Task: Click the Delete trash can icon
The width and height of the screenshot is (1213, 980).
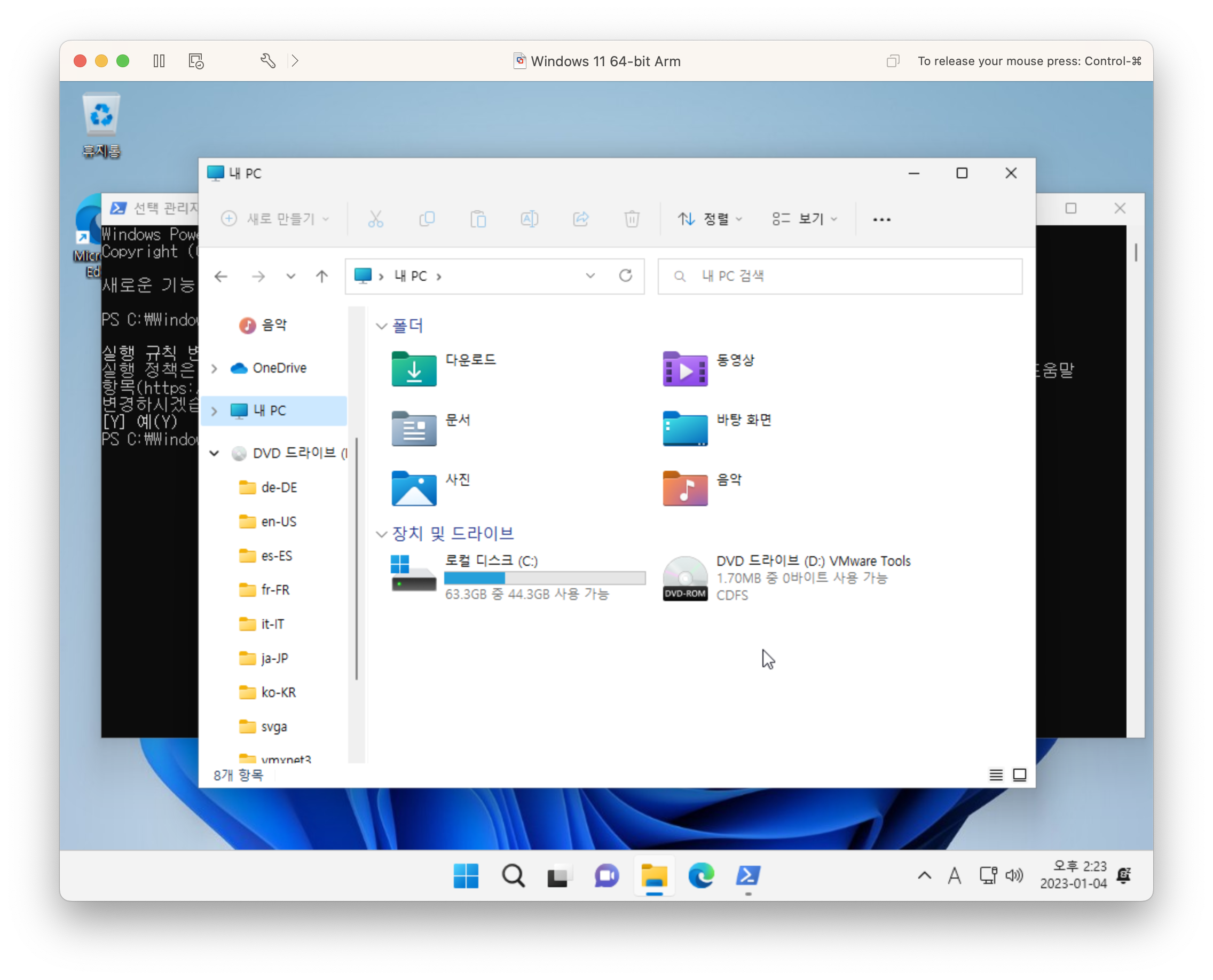Action: (632, 219)
